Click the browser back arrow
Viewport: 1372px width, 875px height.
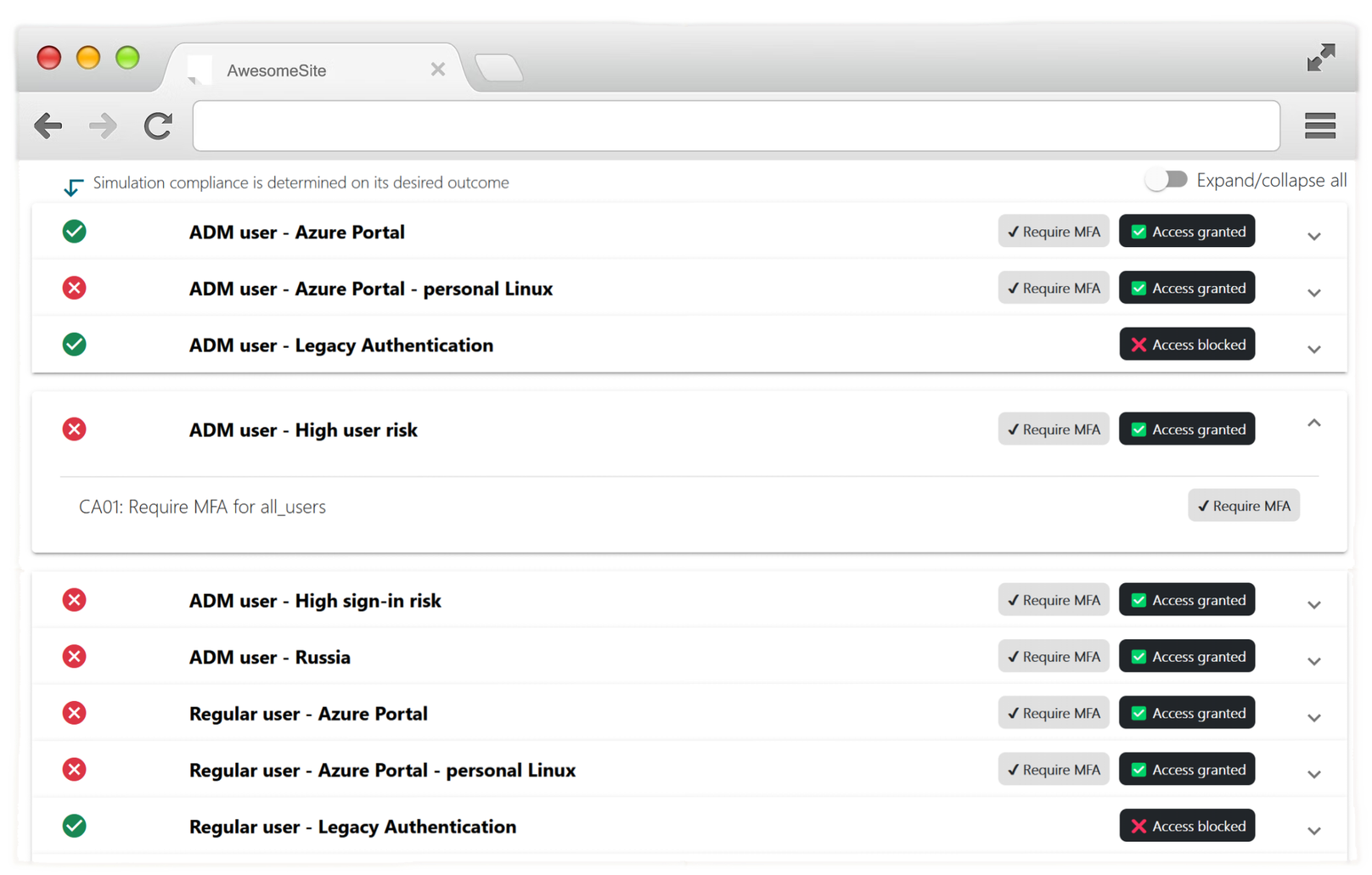[48, 126]
